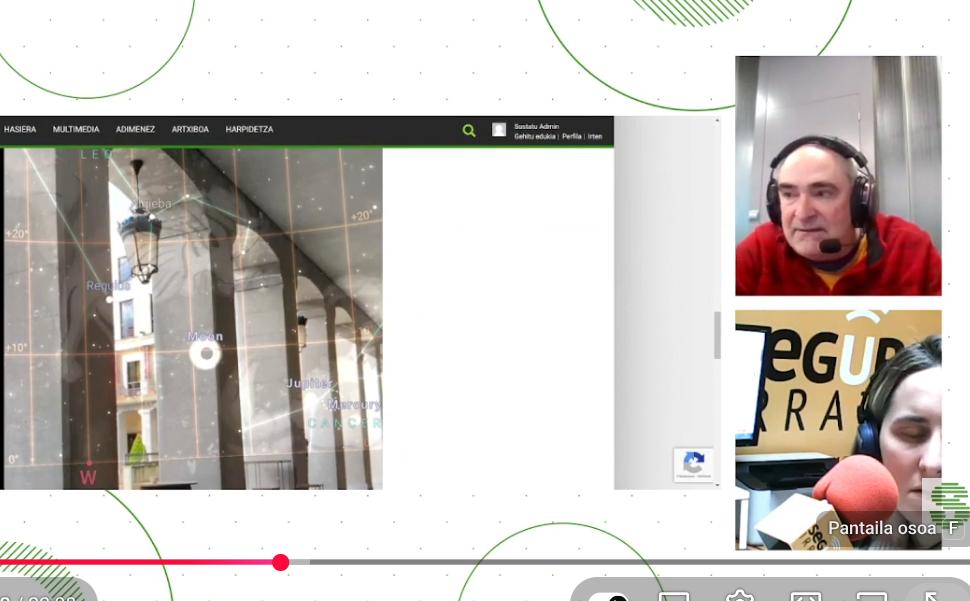
Task: Toggle the autoplay switch in player
Action: 612,597
